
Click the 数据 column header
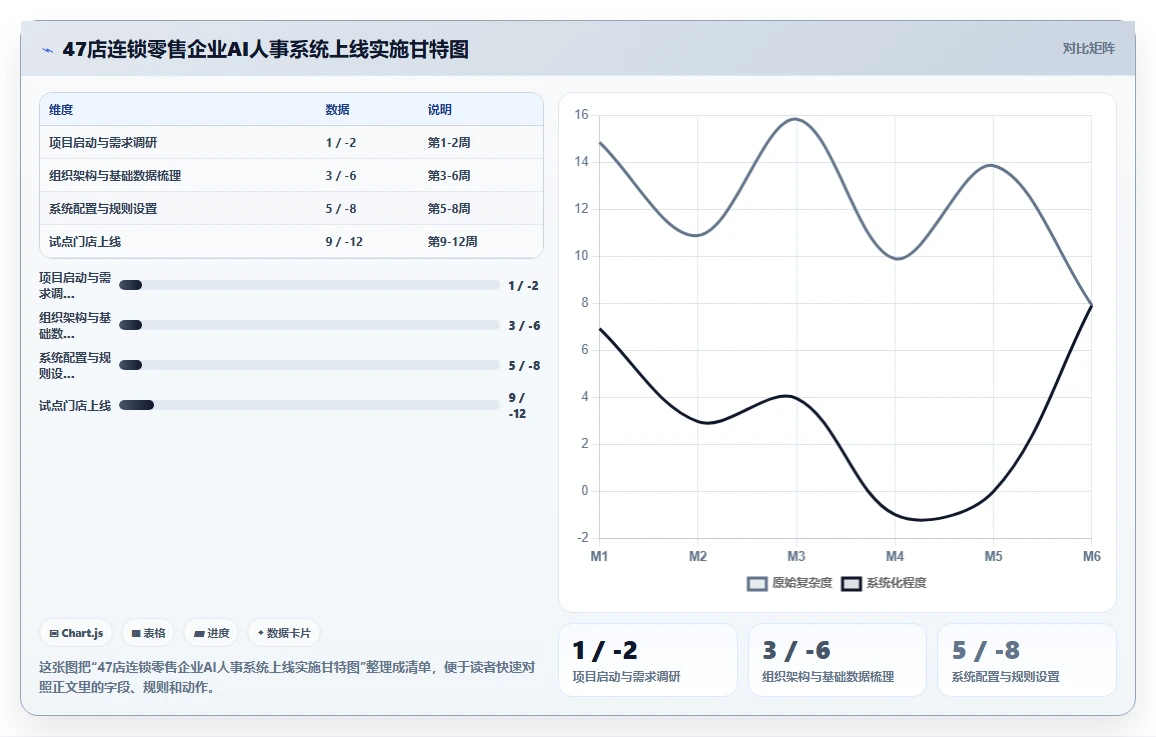(x=338, y=110)
